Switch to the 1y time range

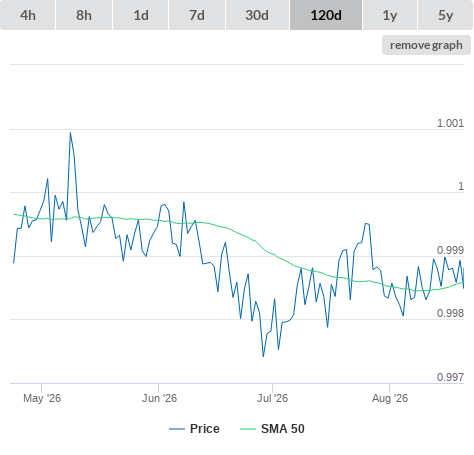[390, 15]
